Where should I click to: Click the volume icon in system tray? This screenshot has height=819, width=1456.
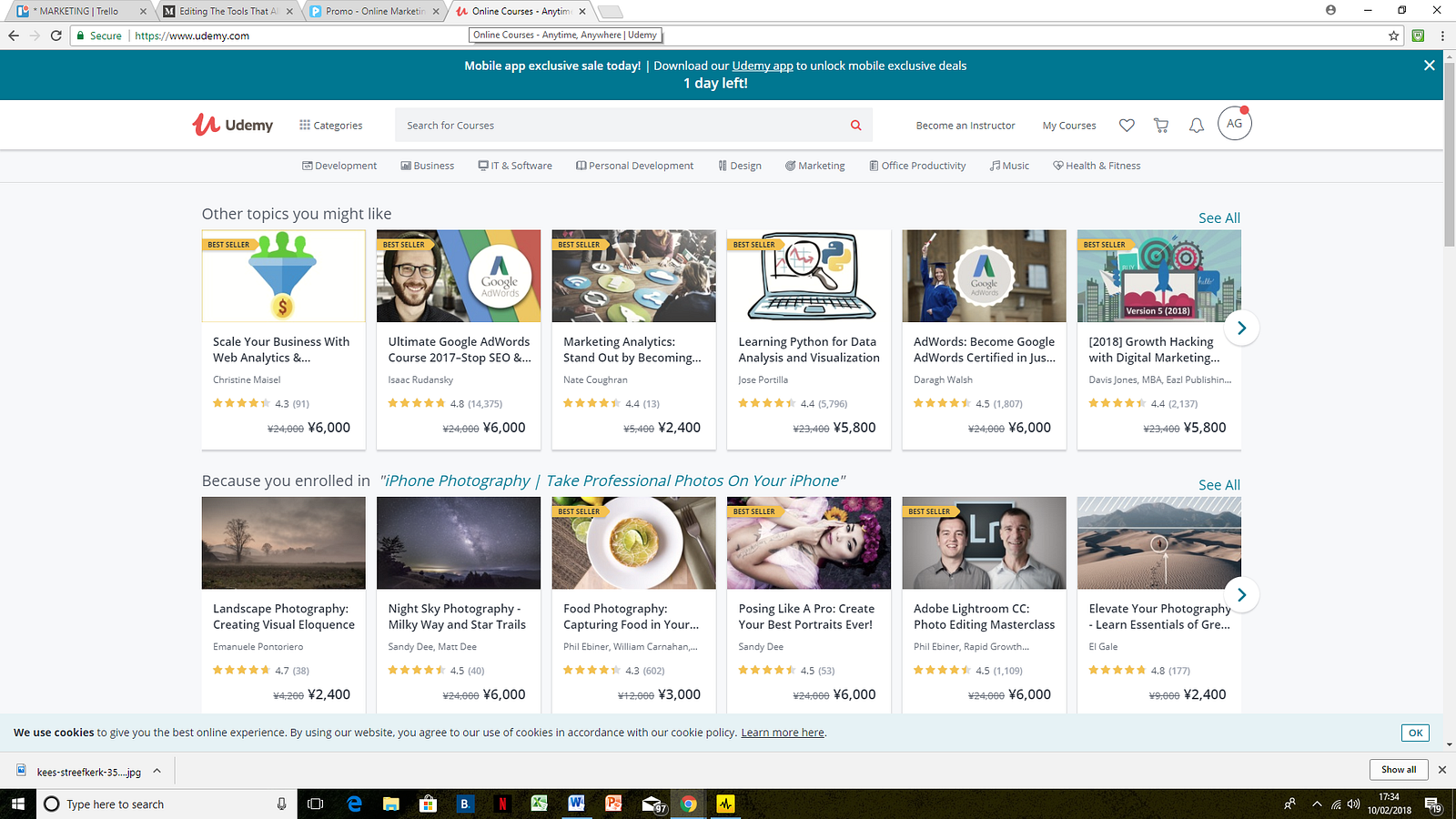[x=1353, y=804]
